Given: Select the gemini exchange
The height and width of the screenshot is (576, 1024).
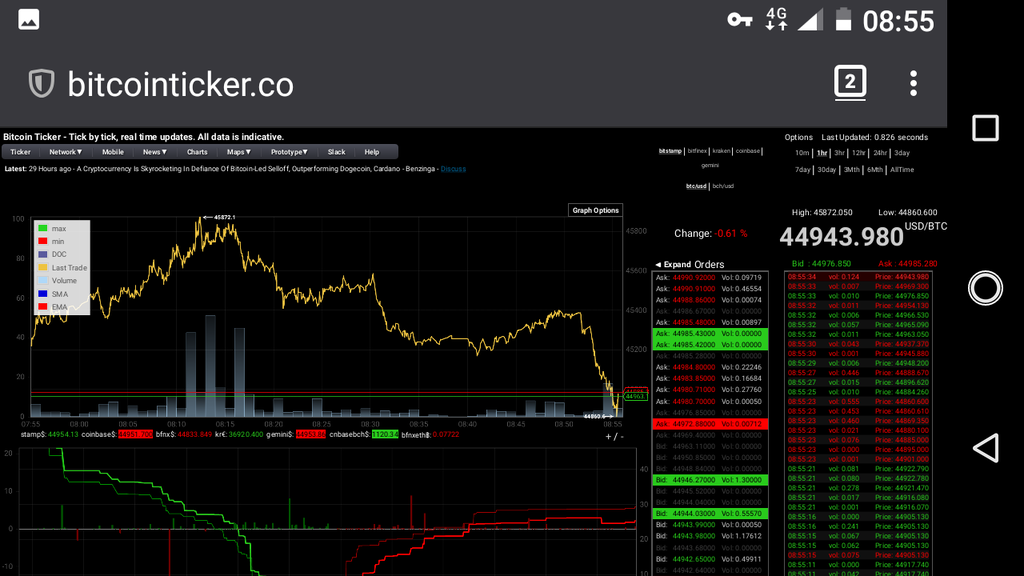Looking at the screenshot, I should coord(710,165).
